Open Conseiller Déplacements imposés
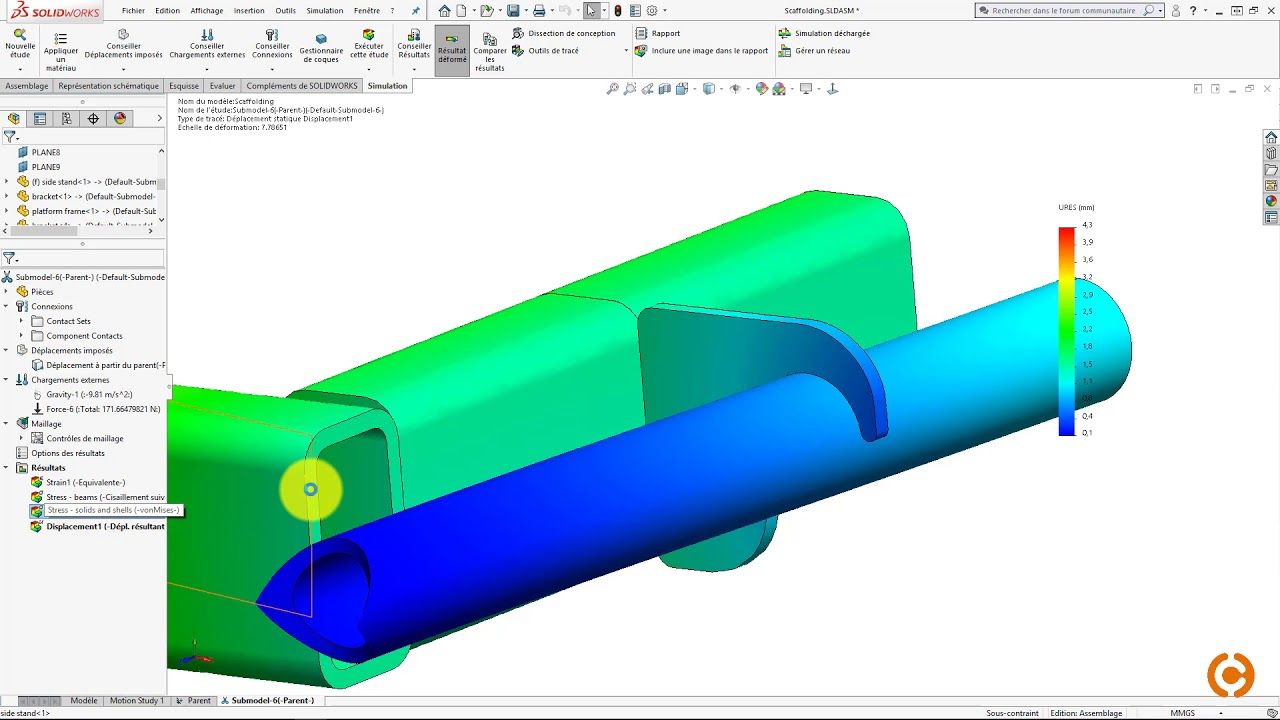Viewport: 1280px width, 720px height. click(x=123, y=45)
